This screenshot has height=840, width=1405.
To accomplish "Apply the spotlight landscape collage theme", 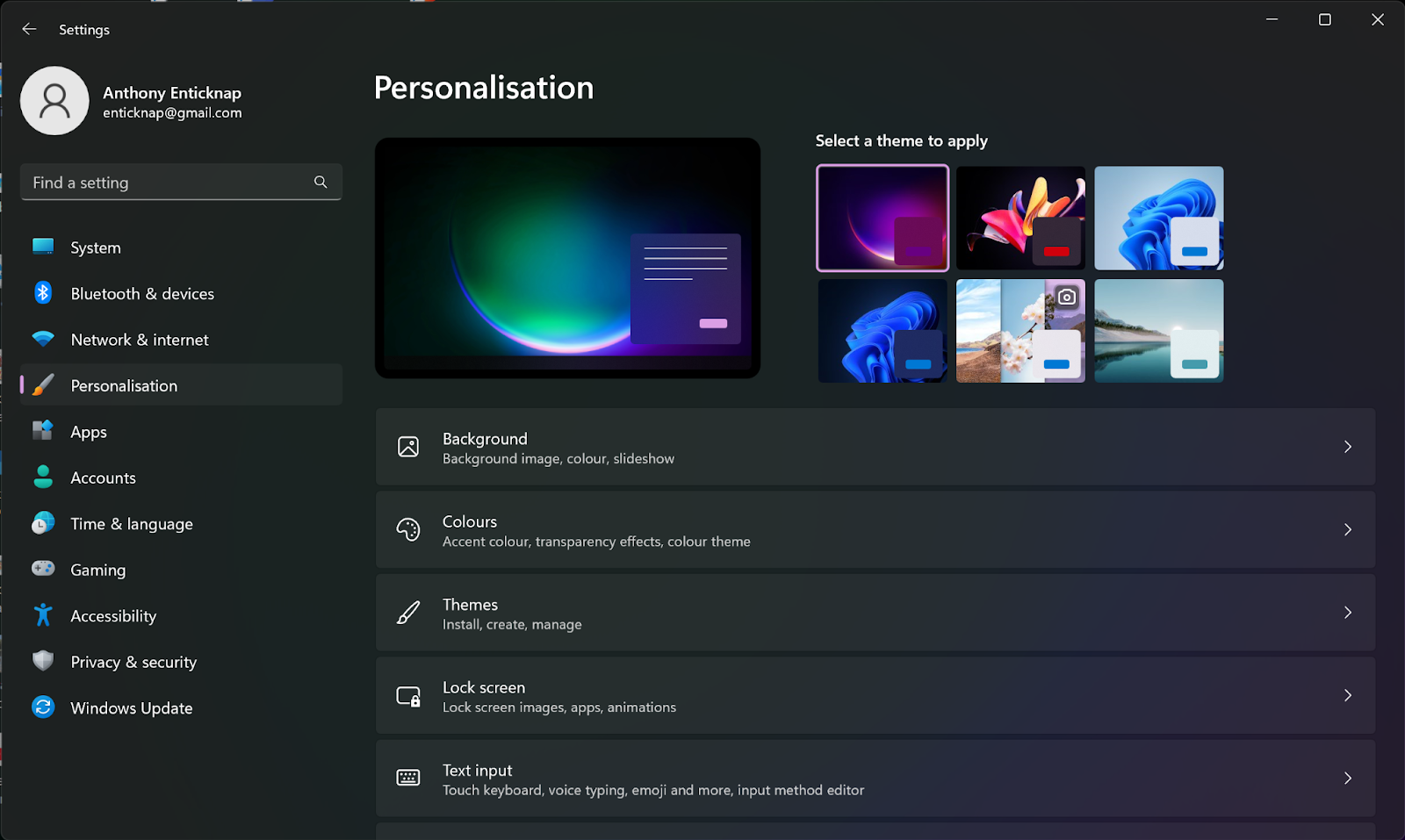I will [x=1020, y=331].
